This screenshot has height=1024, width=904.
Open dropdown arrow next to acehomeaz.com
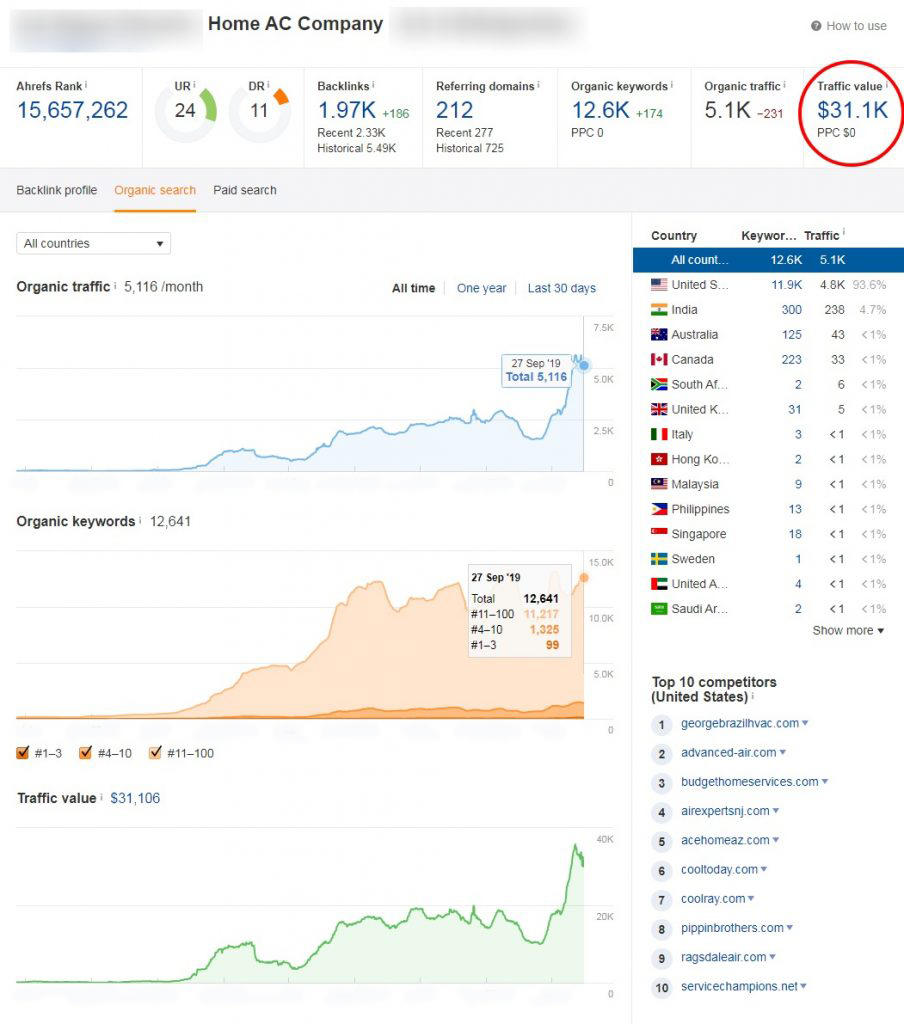[x=775, y=840]
